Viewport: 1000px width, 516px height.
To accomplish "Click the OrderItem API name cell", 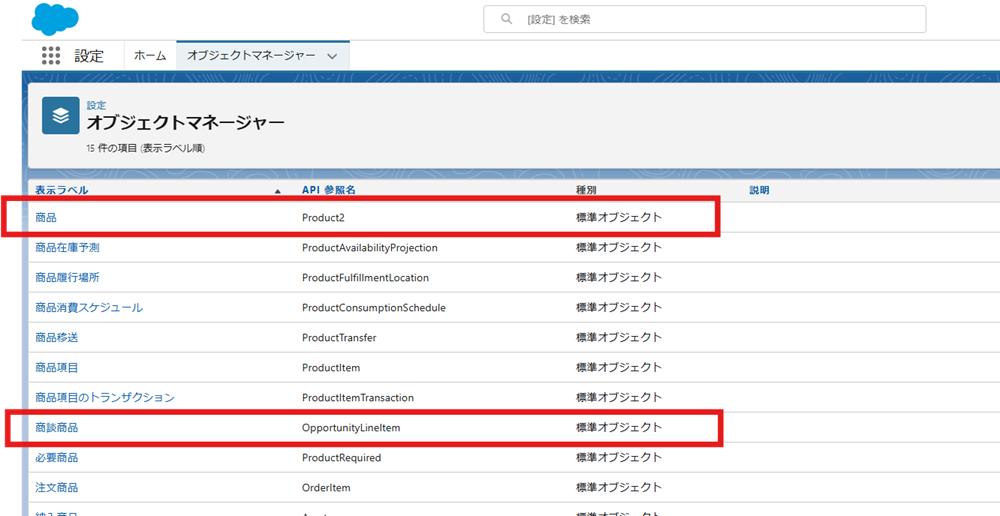I will pos(325,487).
